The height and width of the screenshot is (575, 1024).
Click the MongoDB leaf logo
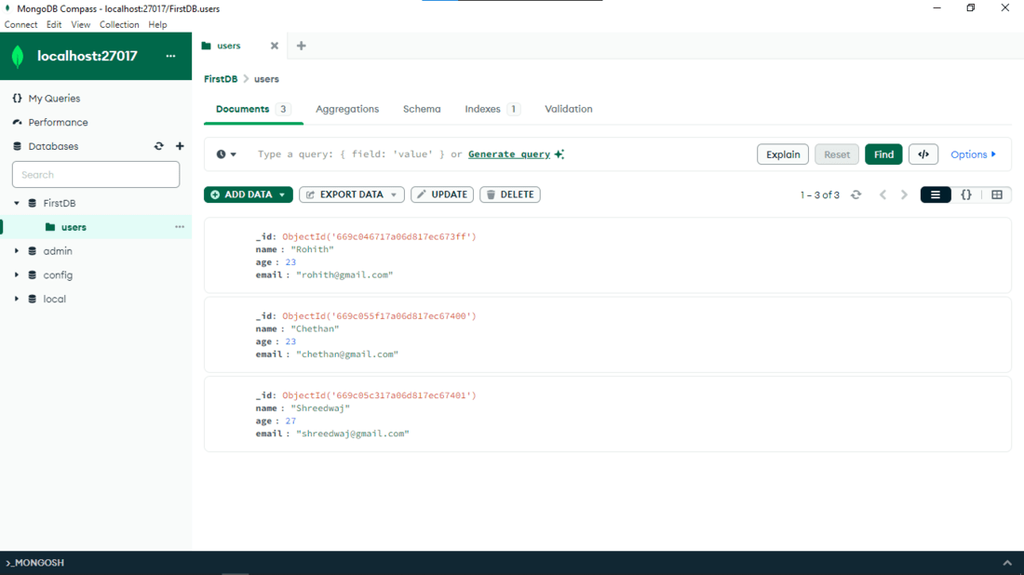pyautogui.click(x=18, y=56)
